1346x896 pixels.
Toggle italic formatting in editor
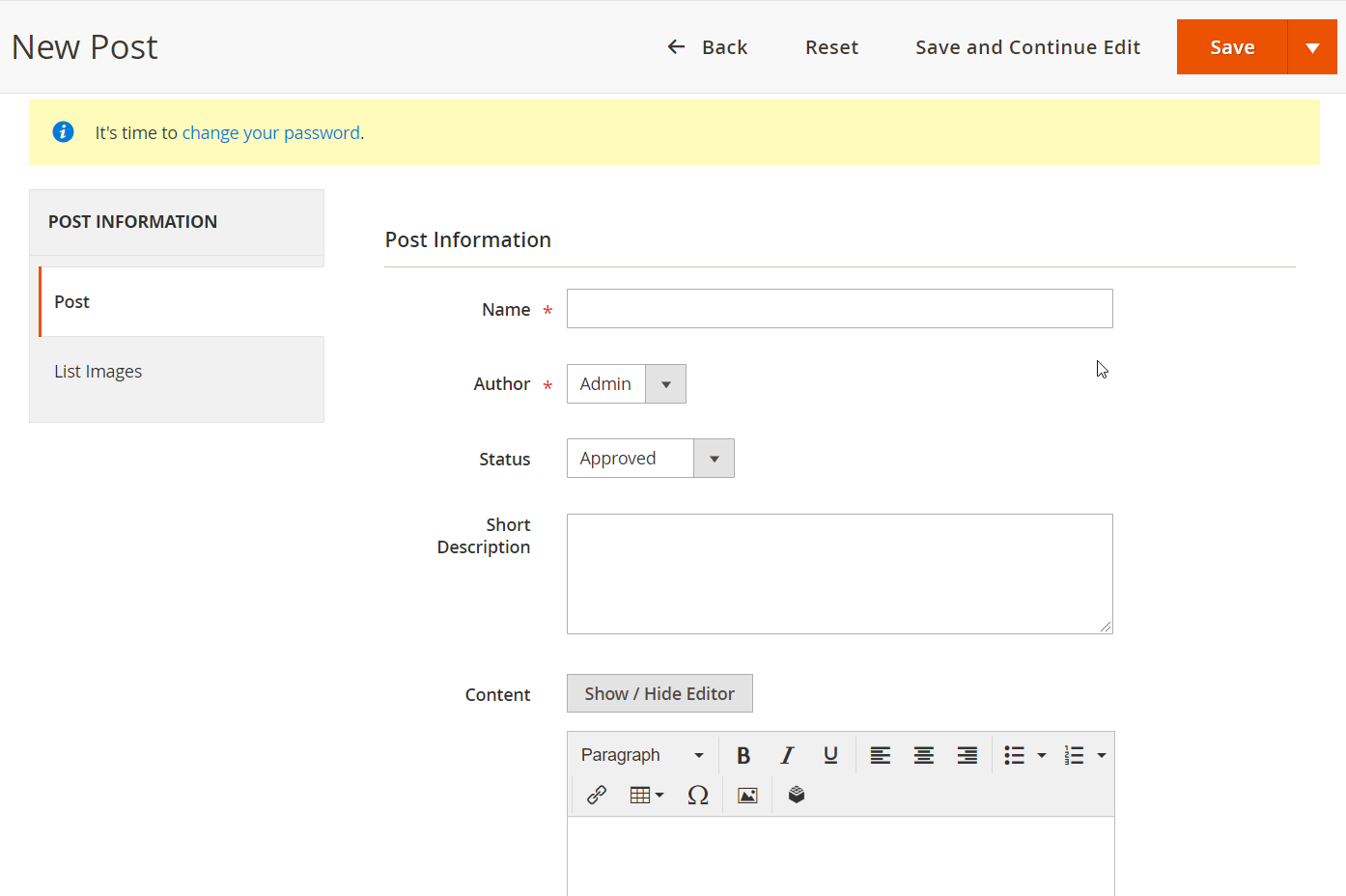point(787,755)
